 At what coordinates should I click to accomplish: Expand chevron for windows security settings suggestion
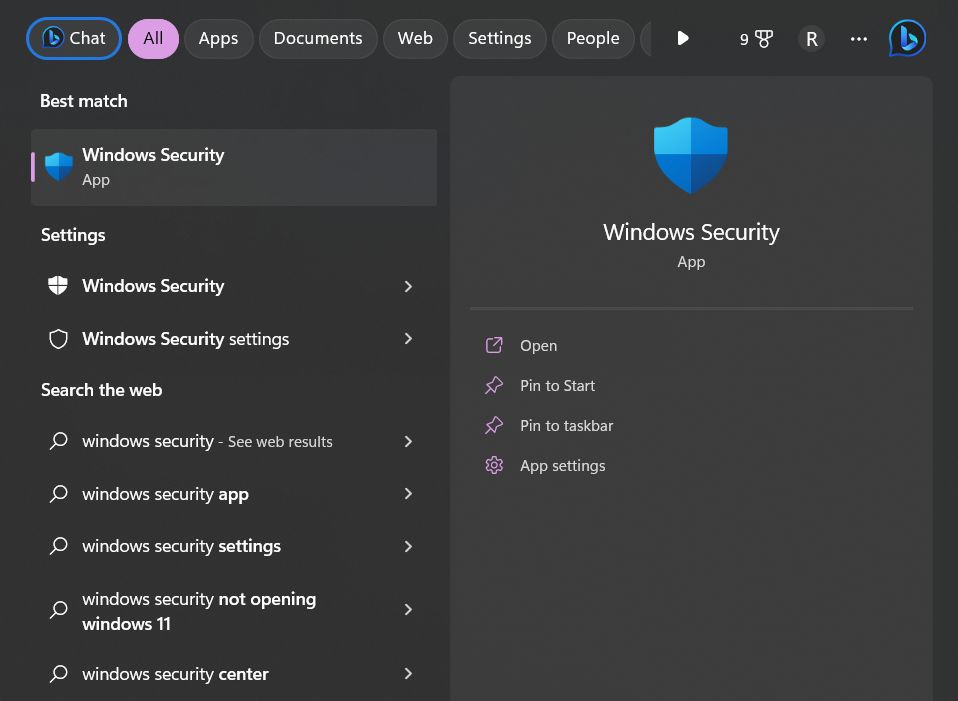pyautogui.click(x=408, y=546)
